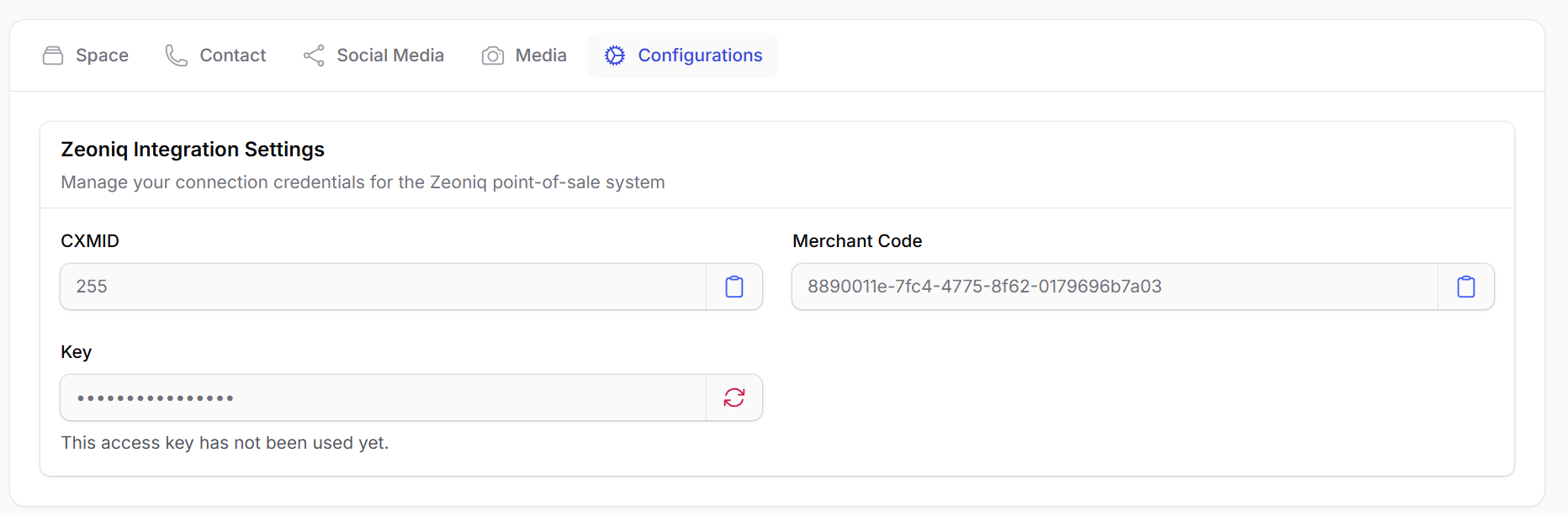Open the Space tab
The height and width of the screenshot is (516, 1568).
click(86, 55)
